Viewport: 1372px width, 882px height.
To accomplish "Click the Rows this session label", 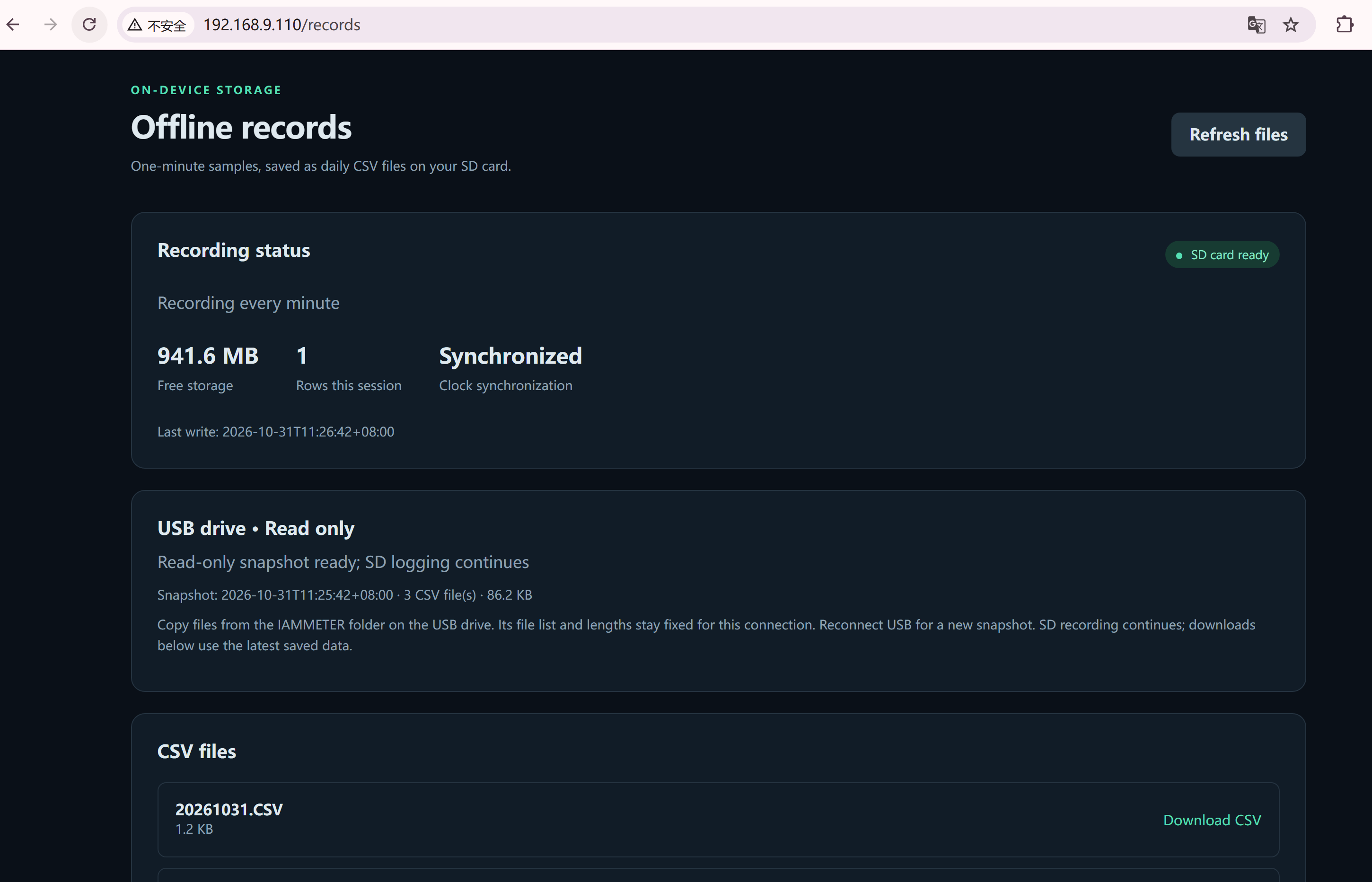I will (348, 385).
